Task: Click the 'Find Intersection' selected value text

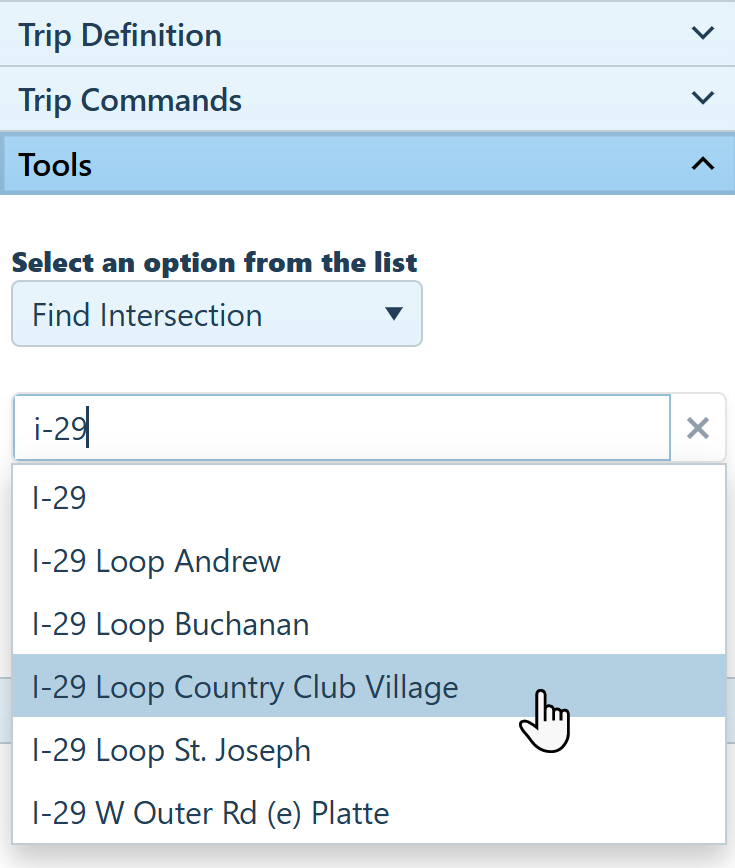Action: pyautogui.click(x=147, y=314)
